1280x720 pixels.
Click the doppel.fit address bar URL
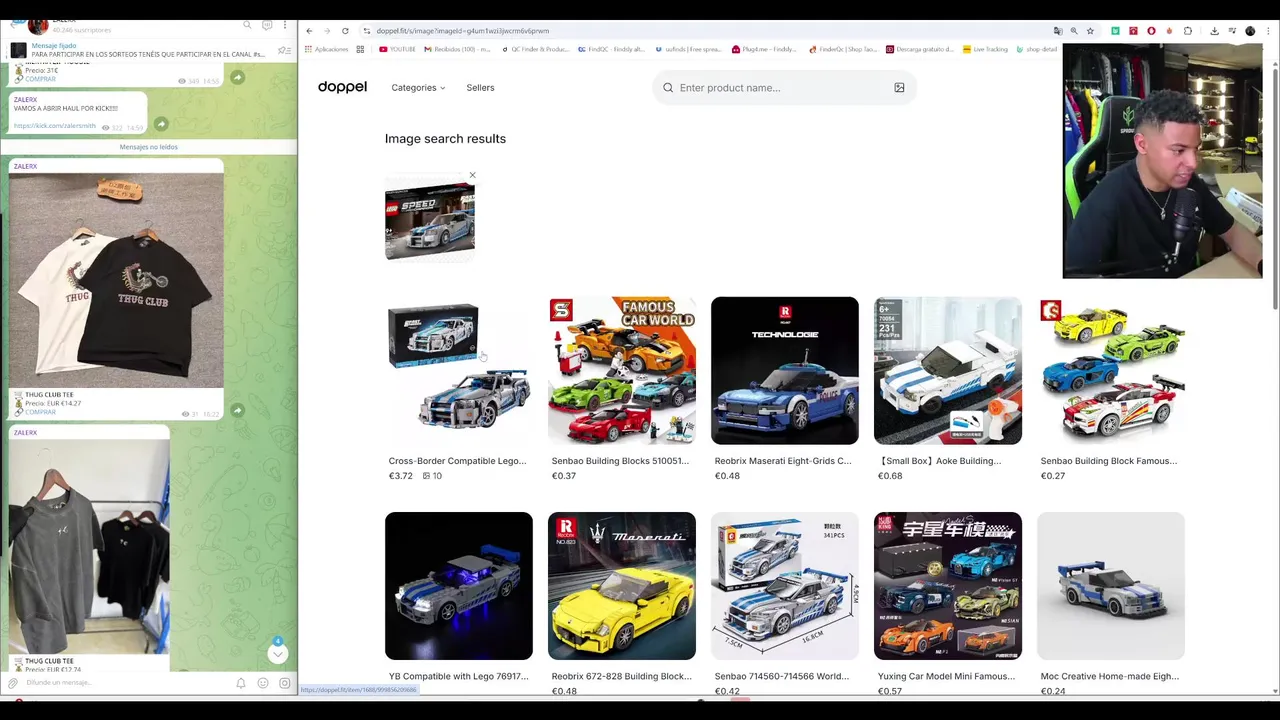pyautogui.click(x=462, y=31)
